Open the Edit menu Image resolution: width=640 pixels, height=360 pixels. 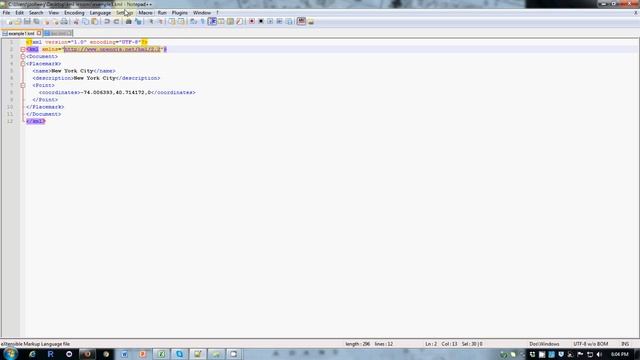pyautogui.click(x=19, y=13)
